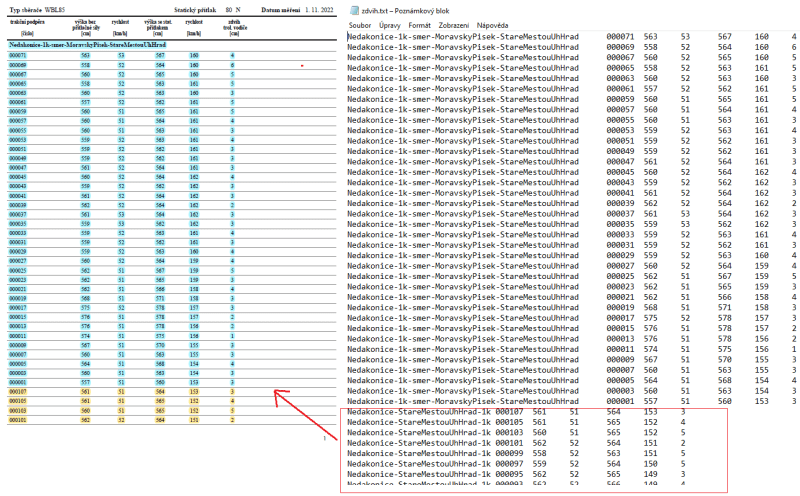Click number 000009 in the Notepad text
Viewport: 800px width, 496px height.
620,359
